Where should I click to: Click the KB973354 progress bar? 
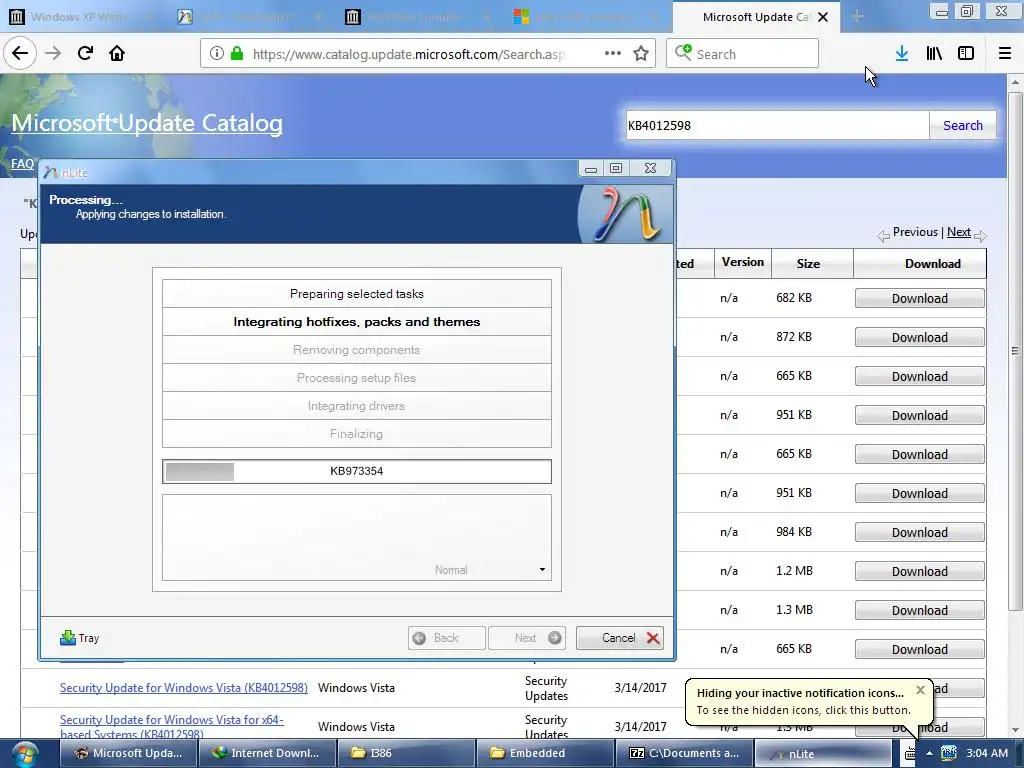pyautogui.click(x=357, y=471)
